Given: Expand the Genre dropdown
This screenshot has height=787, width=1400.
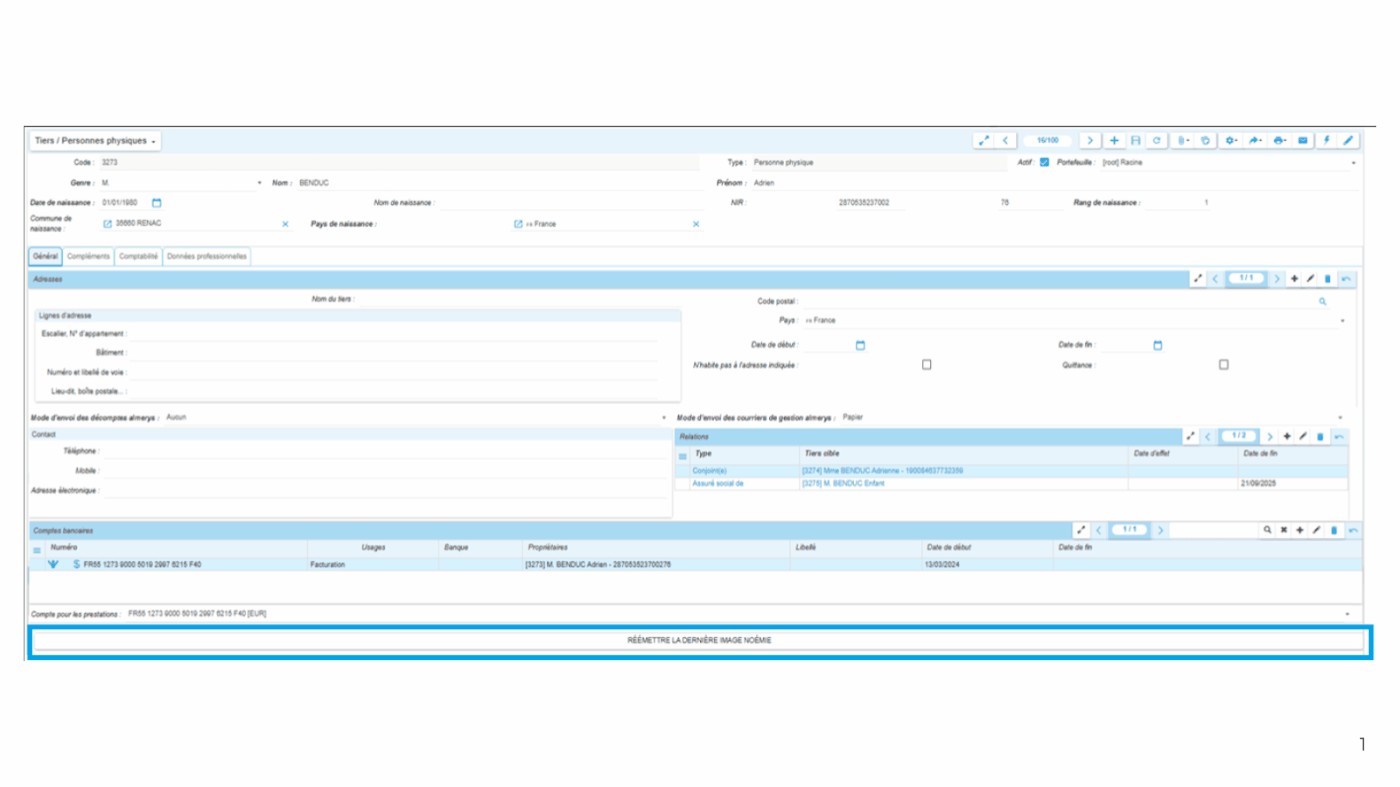Looking at the screenshot, I should click(259, 183).
